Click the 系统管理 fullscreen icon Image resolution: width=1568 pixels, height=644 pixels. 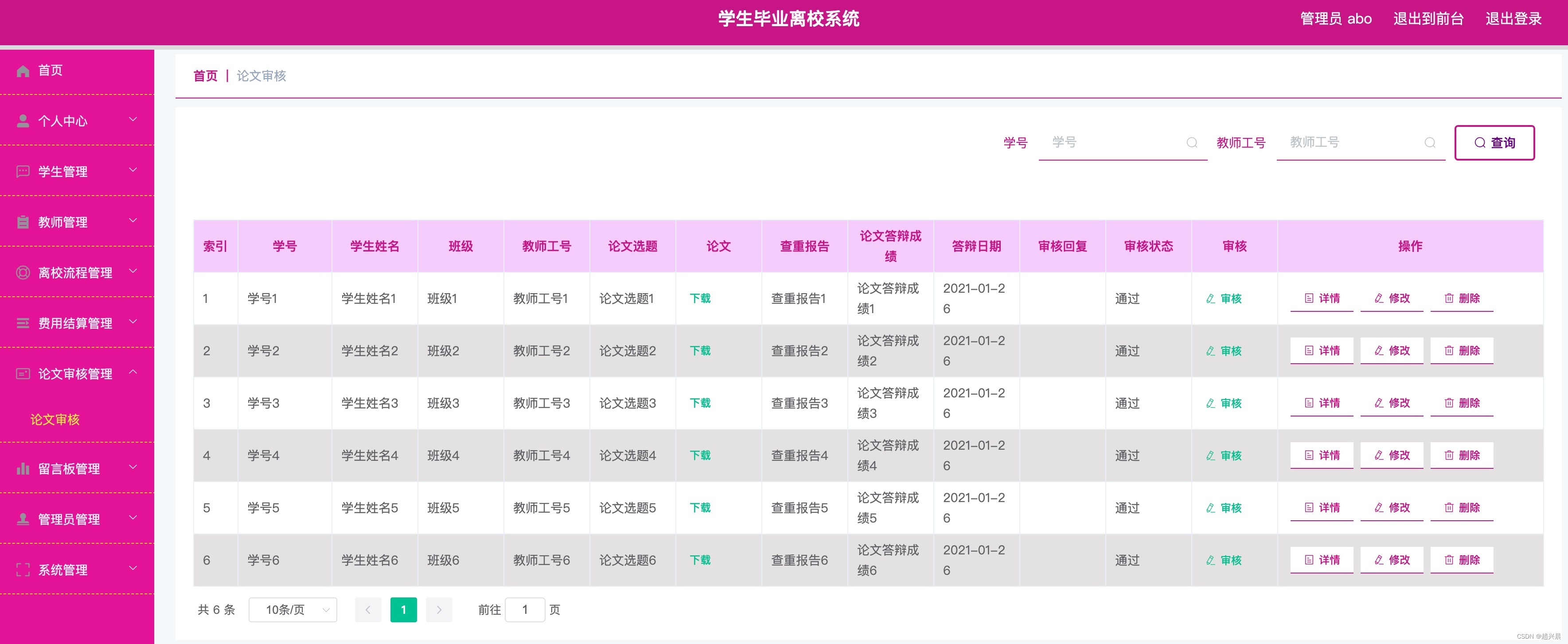tap(23, 569)
